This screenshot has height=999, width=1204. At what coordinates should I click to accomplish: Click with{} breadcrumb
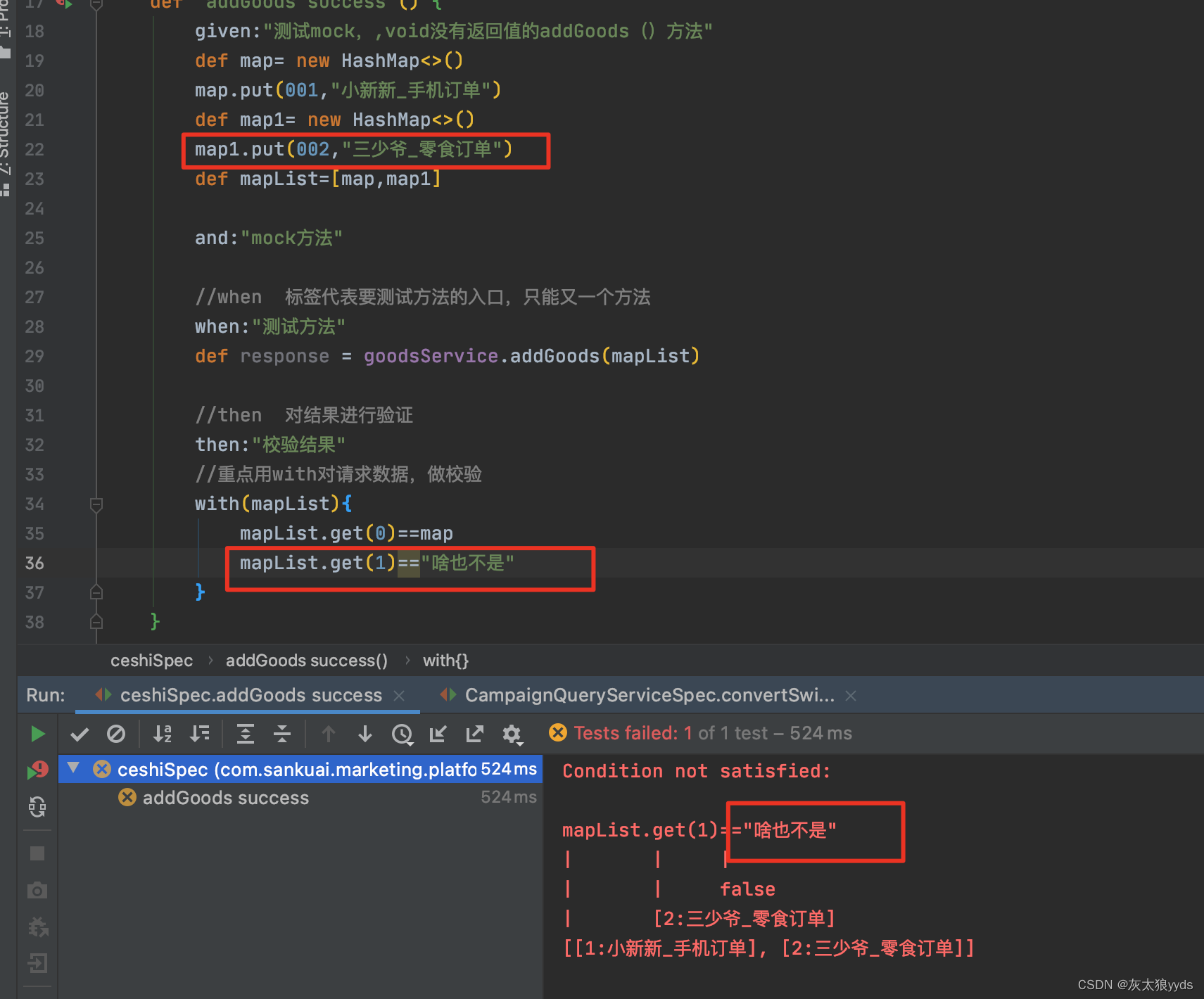pos(445,661)
